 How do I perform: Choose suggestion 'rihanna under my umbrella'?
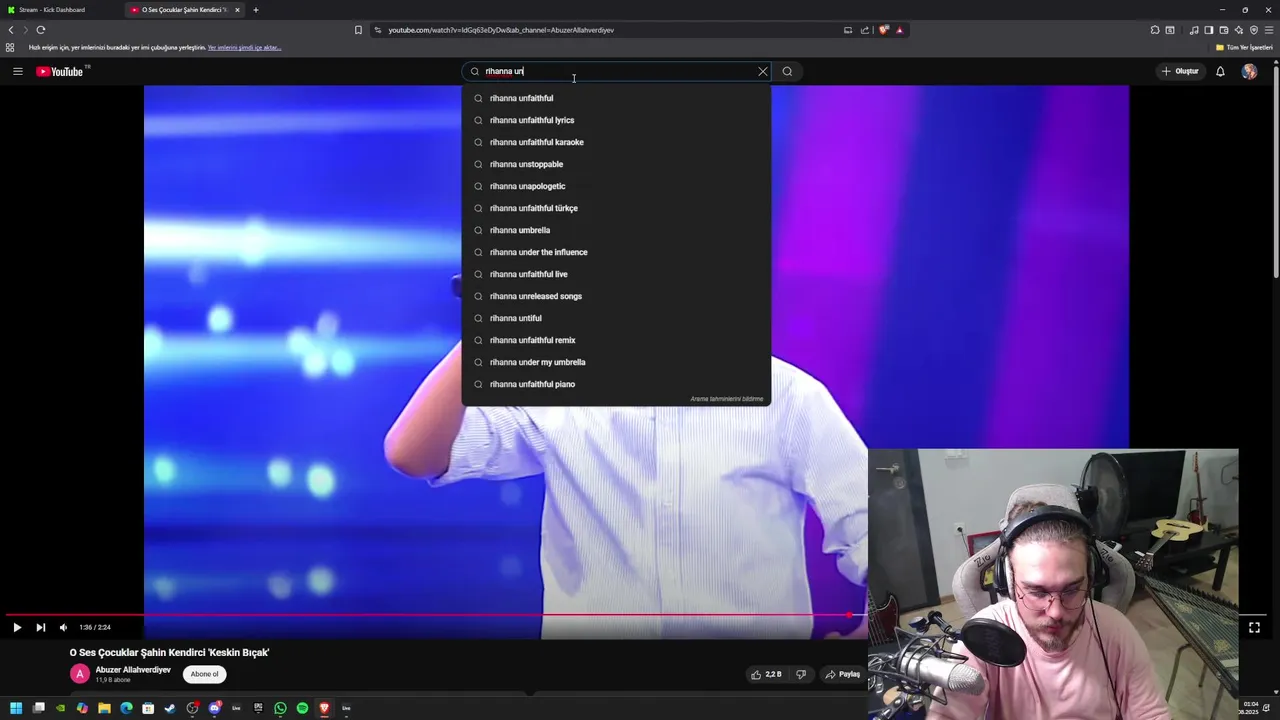(x=616, y=362)
